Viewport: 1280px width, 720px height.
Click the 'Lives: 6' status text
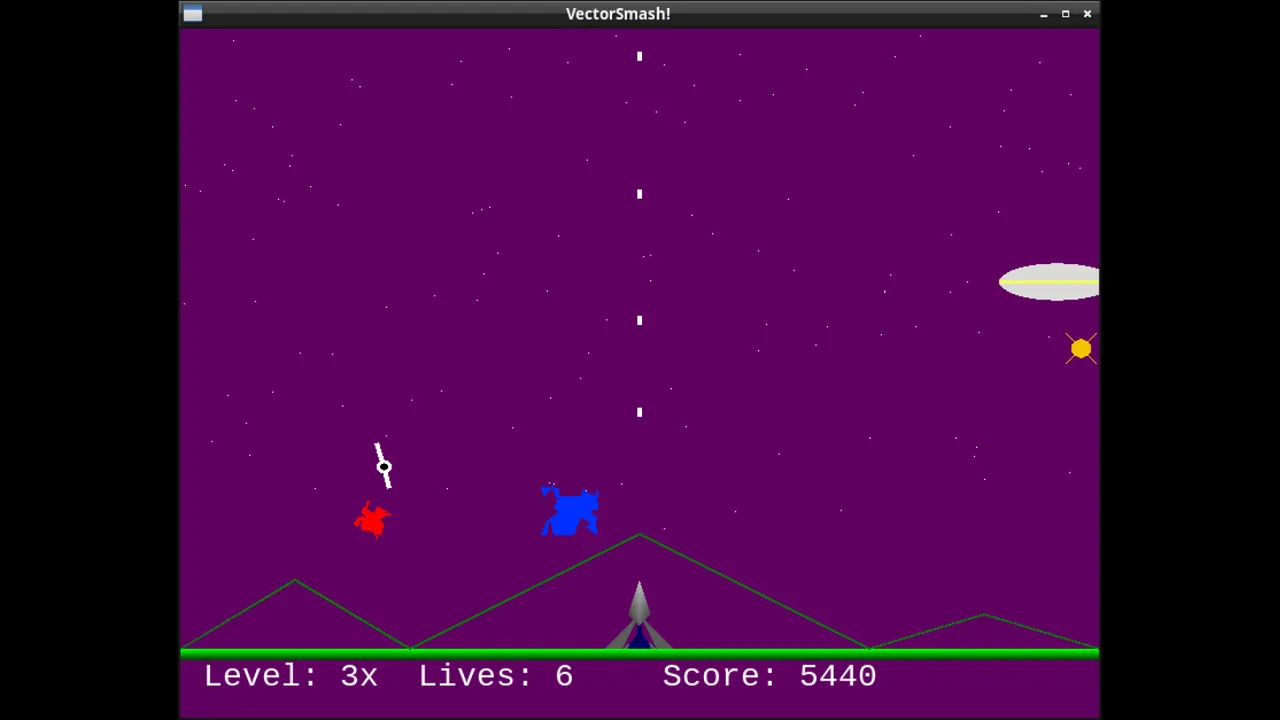pyautogui.click(x=496, y=676)
